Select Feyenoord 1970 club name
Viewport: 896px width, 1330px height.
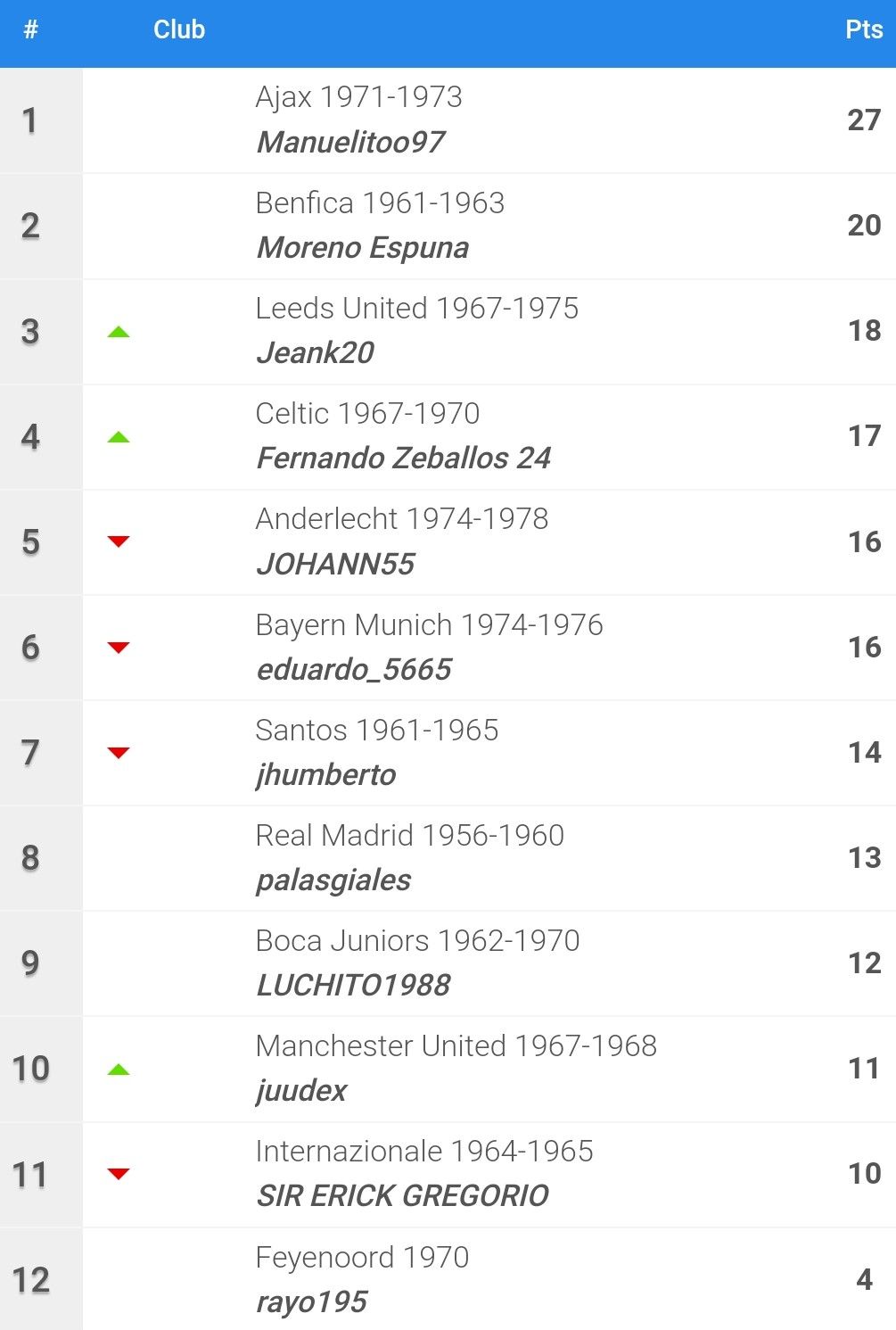[362, 1257]
